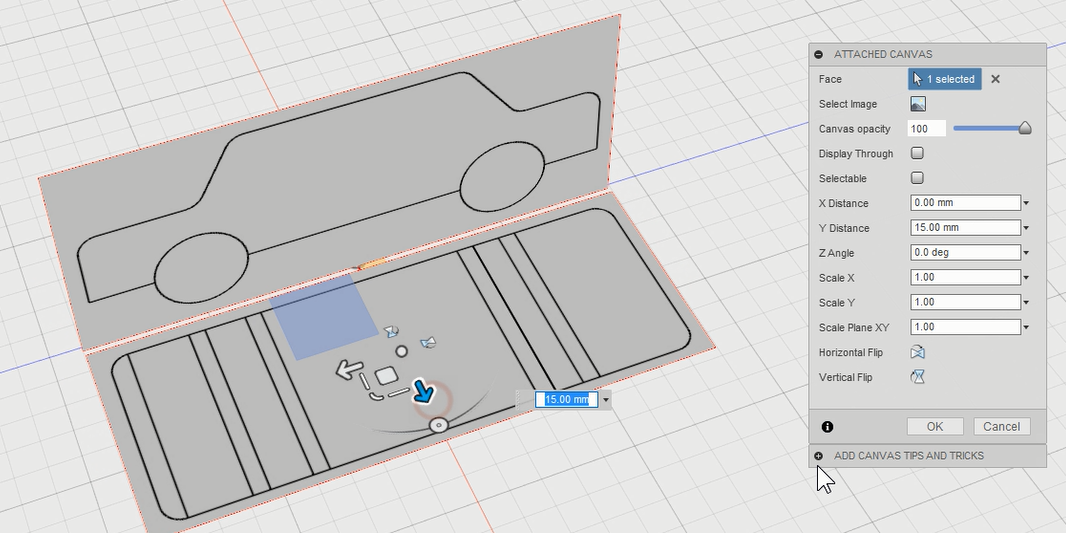Image resolution: width=1066 pixels, height=533 pixels.
Task: Confirm the canvas with OK
Action: point(935,426)
